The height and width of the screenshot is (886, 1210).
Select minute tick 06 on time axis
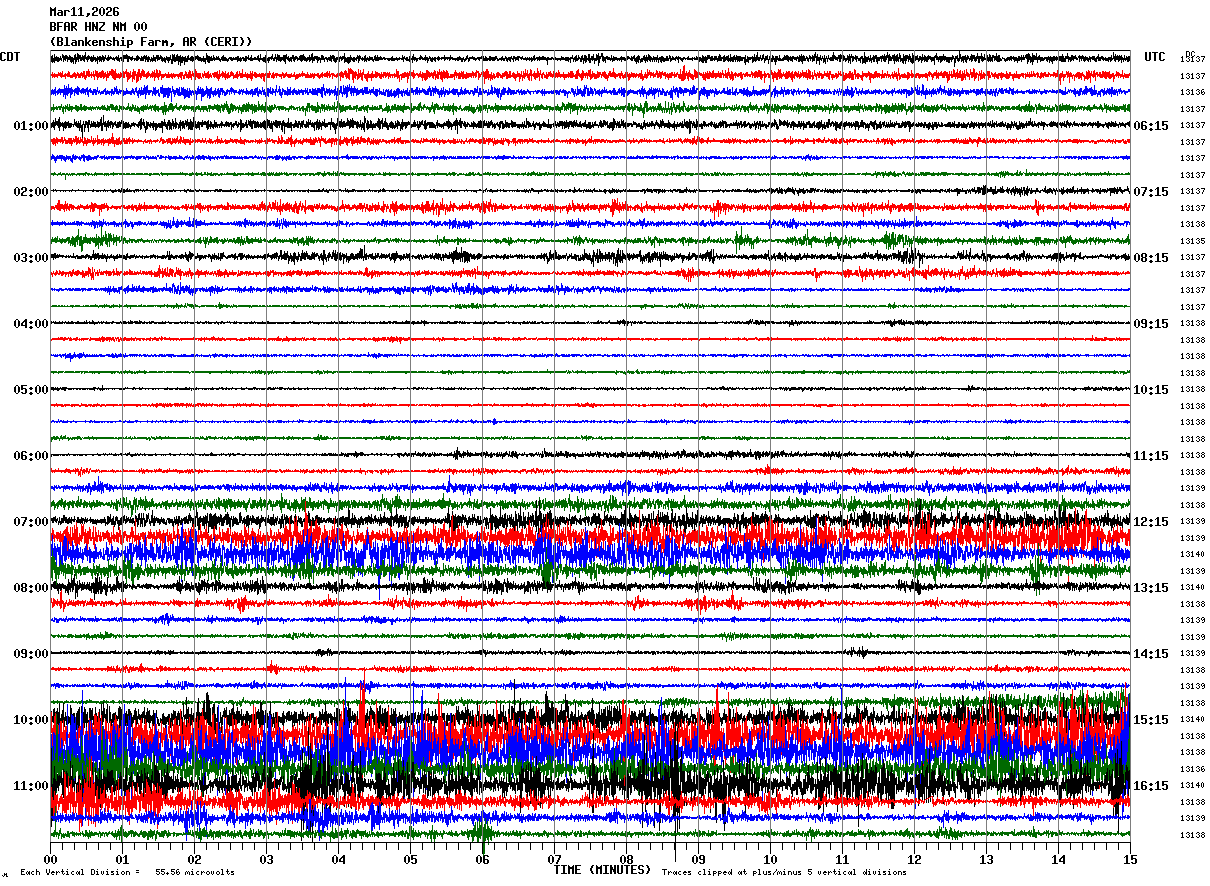(x=482, y=859)
